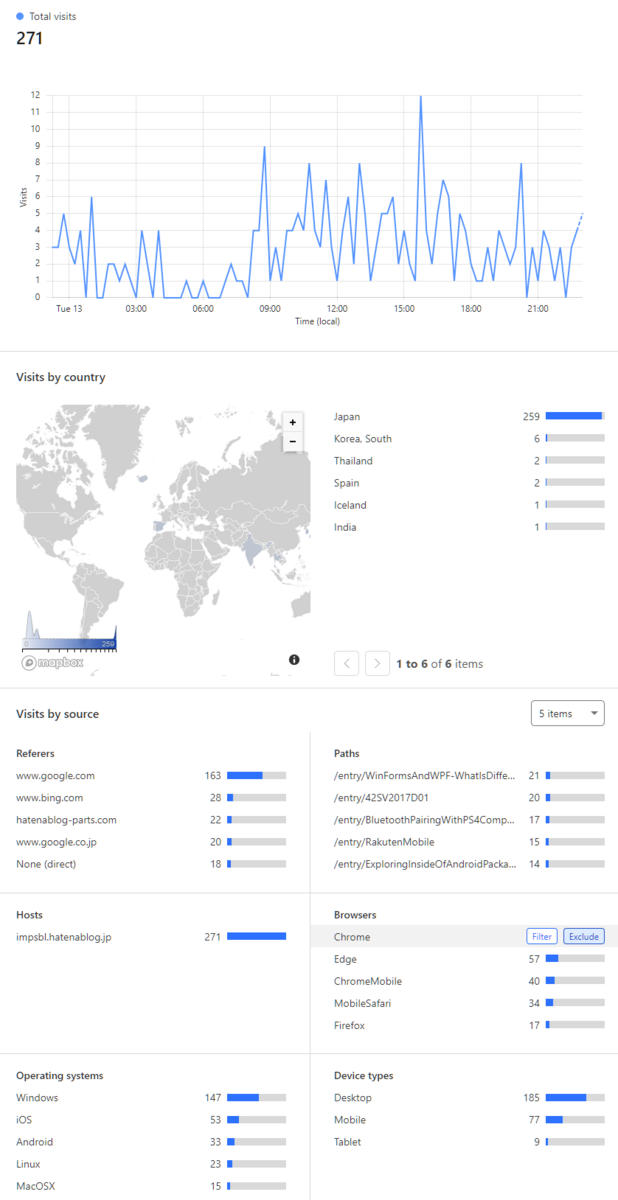This screenshot has height=1200, width=618.
Task: Select the Mobile device type row
Action: [469, 1120]
